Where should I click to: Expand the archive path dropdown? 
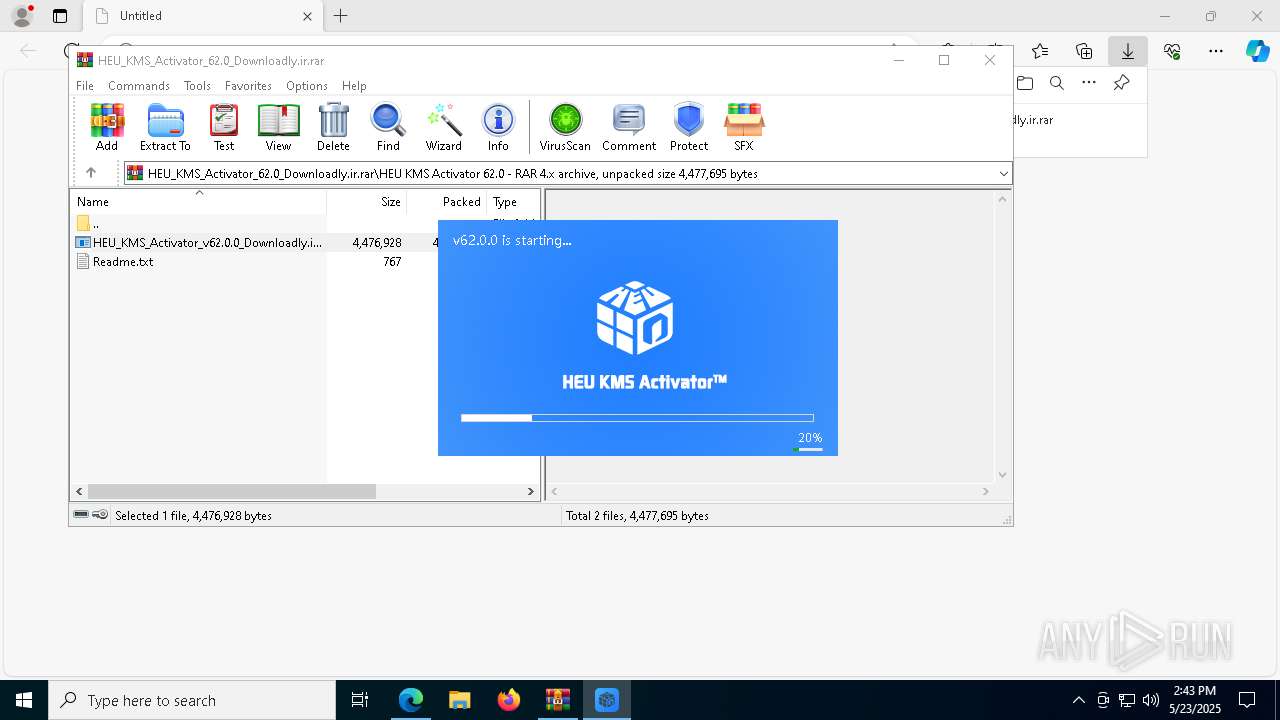(1003, 174)
